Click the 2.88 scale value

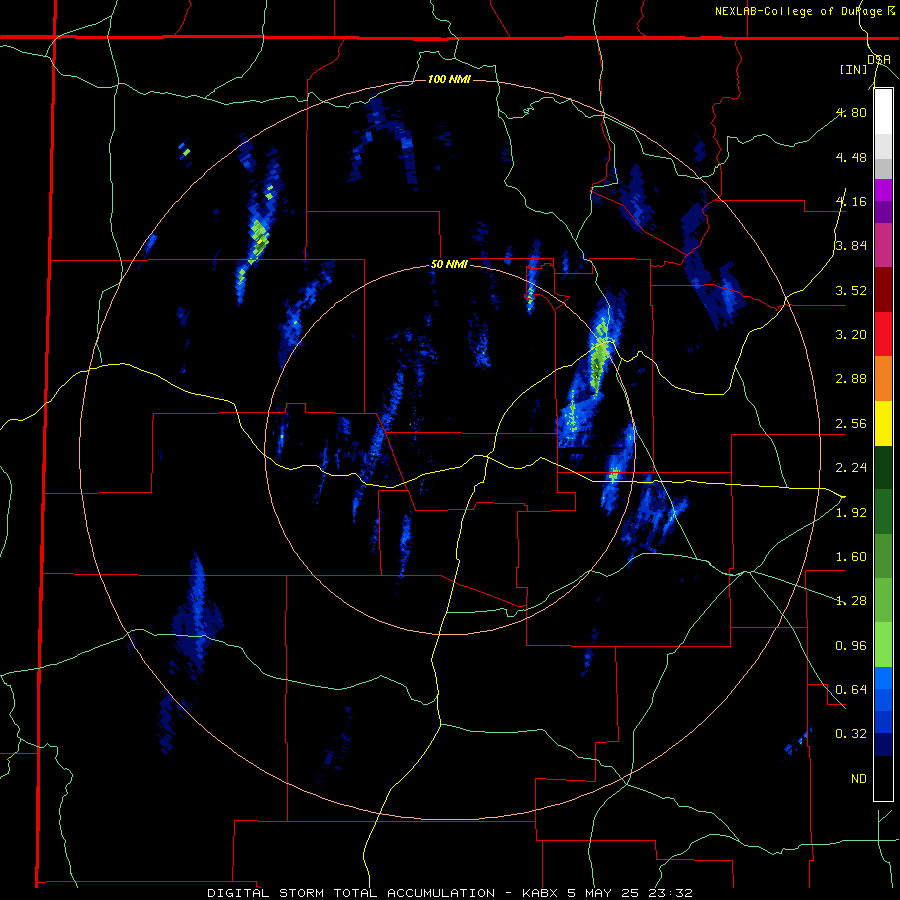coord(851,379)
